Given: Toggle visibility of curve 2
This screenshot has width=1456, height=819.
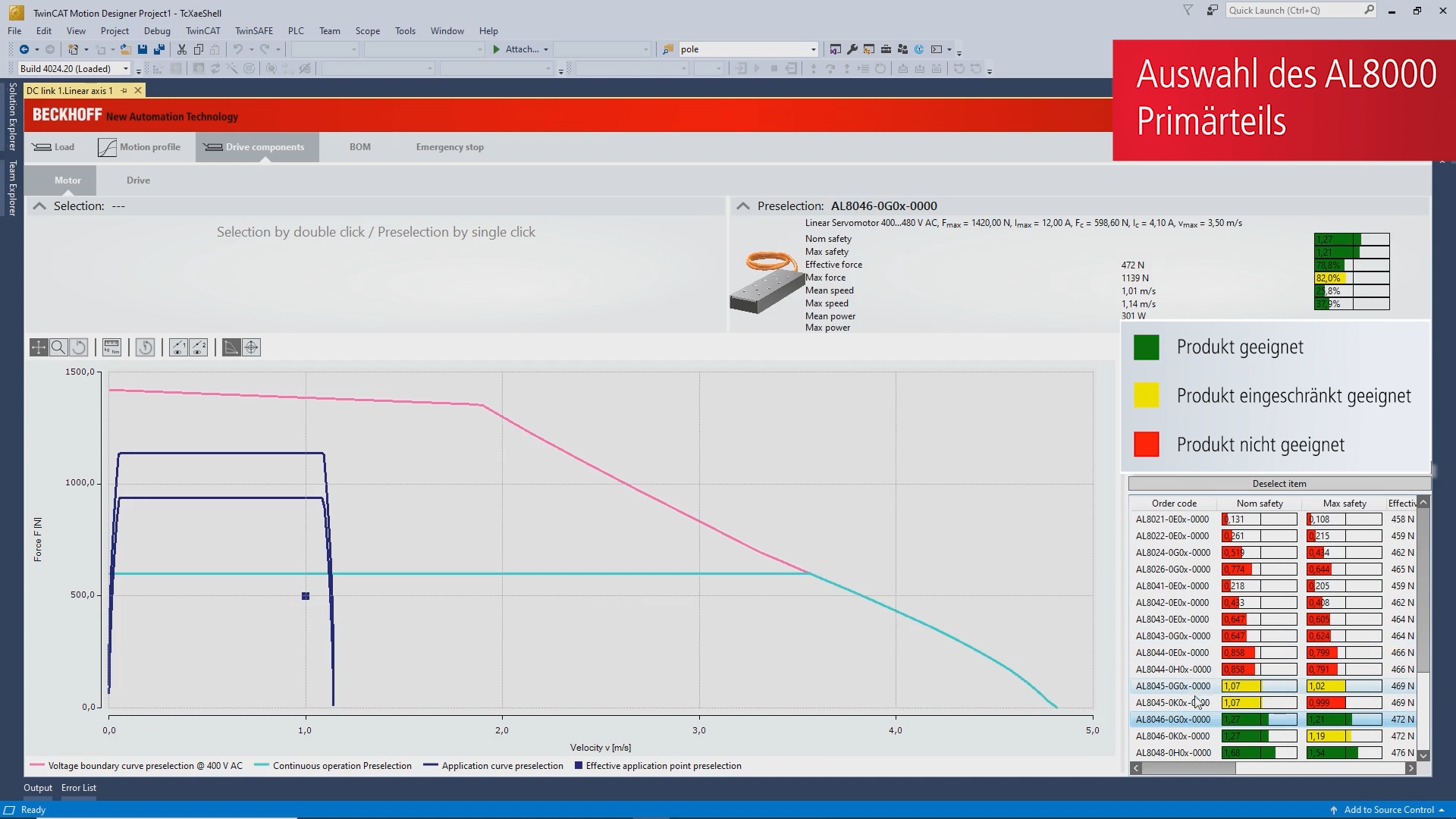Looking at the screenshot, I should point(199,347).
